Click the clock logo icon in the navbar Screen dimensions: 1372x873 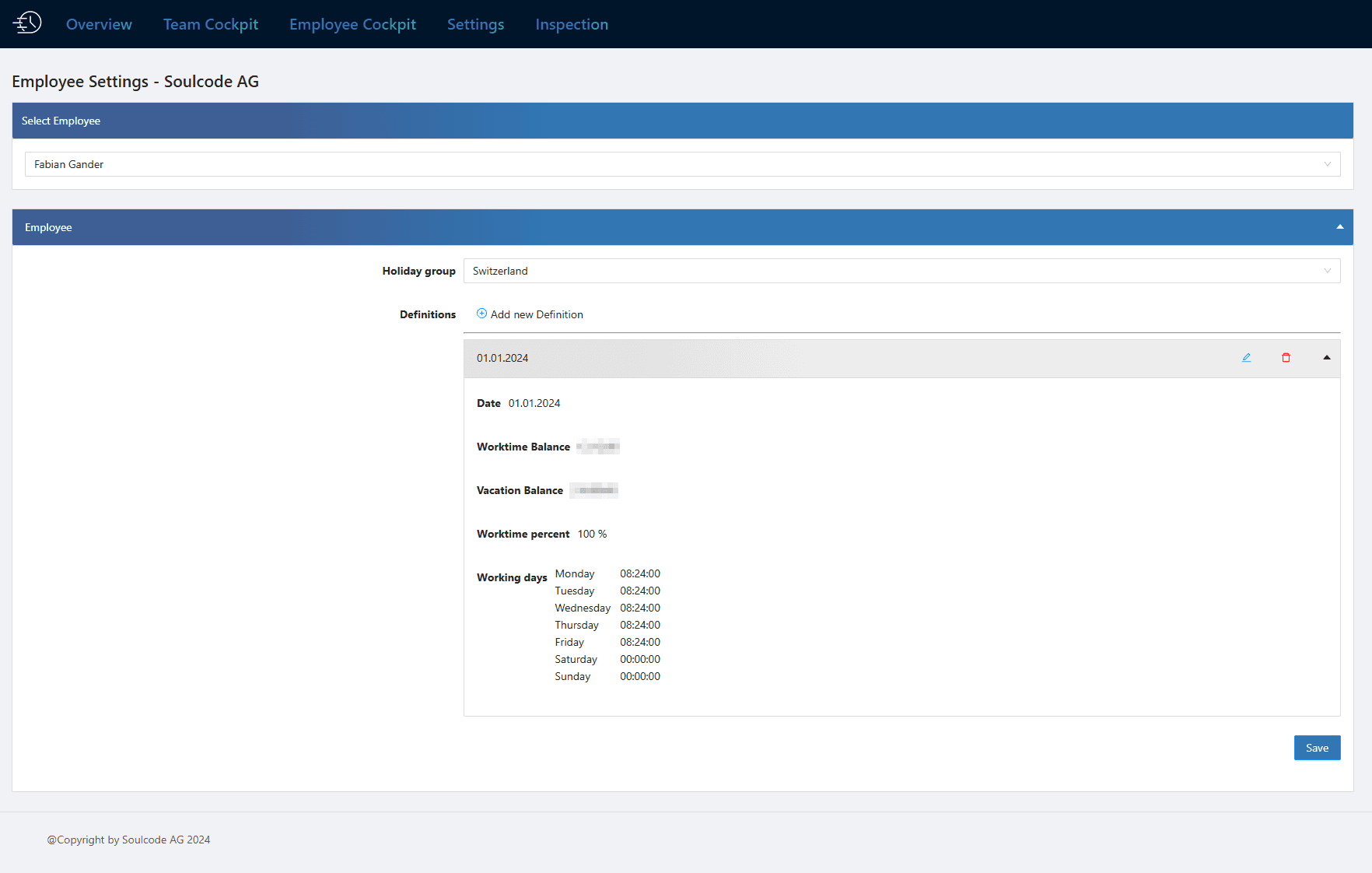27,23
